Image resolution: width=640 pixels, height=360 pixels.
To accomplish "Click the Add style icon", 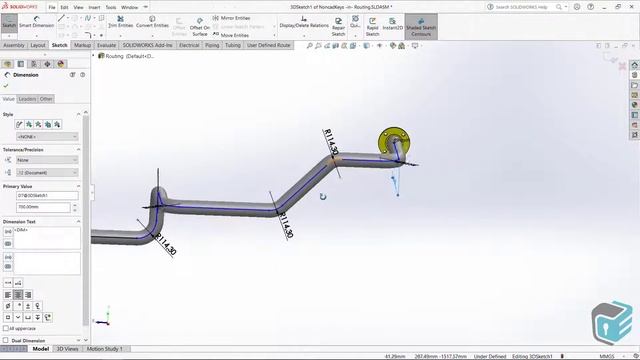I will [x=29, y=124].
